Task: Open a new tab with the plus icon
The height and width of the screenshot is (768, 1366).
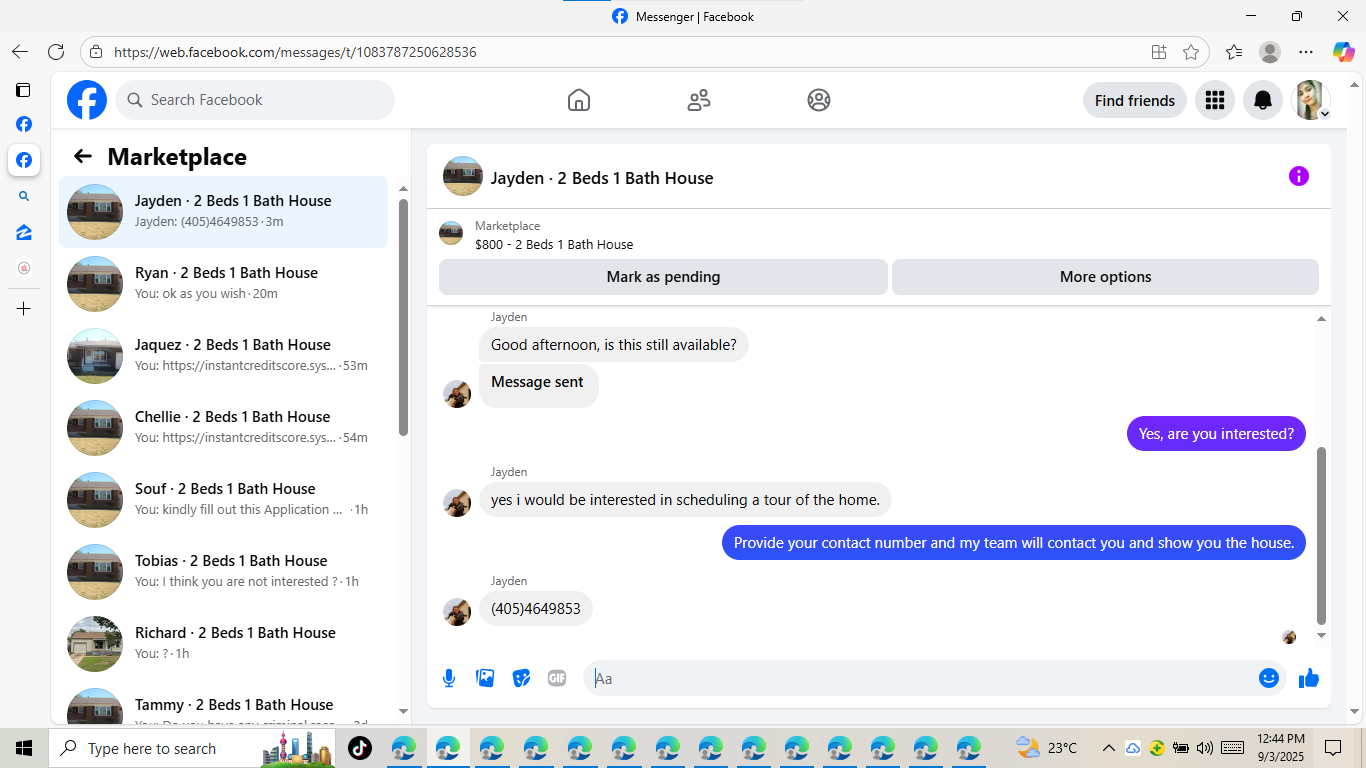Action: (x=24, y=309)
